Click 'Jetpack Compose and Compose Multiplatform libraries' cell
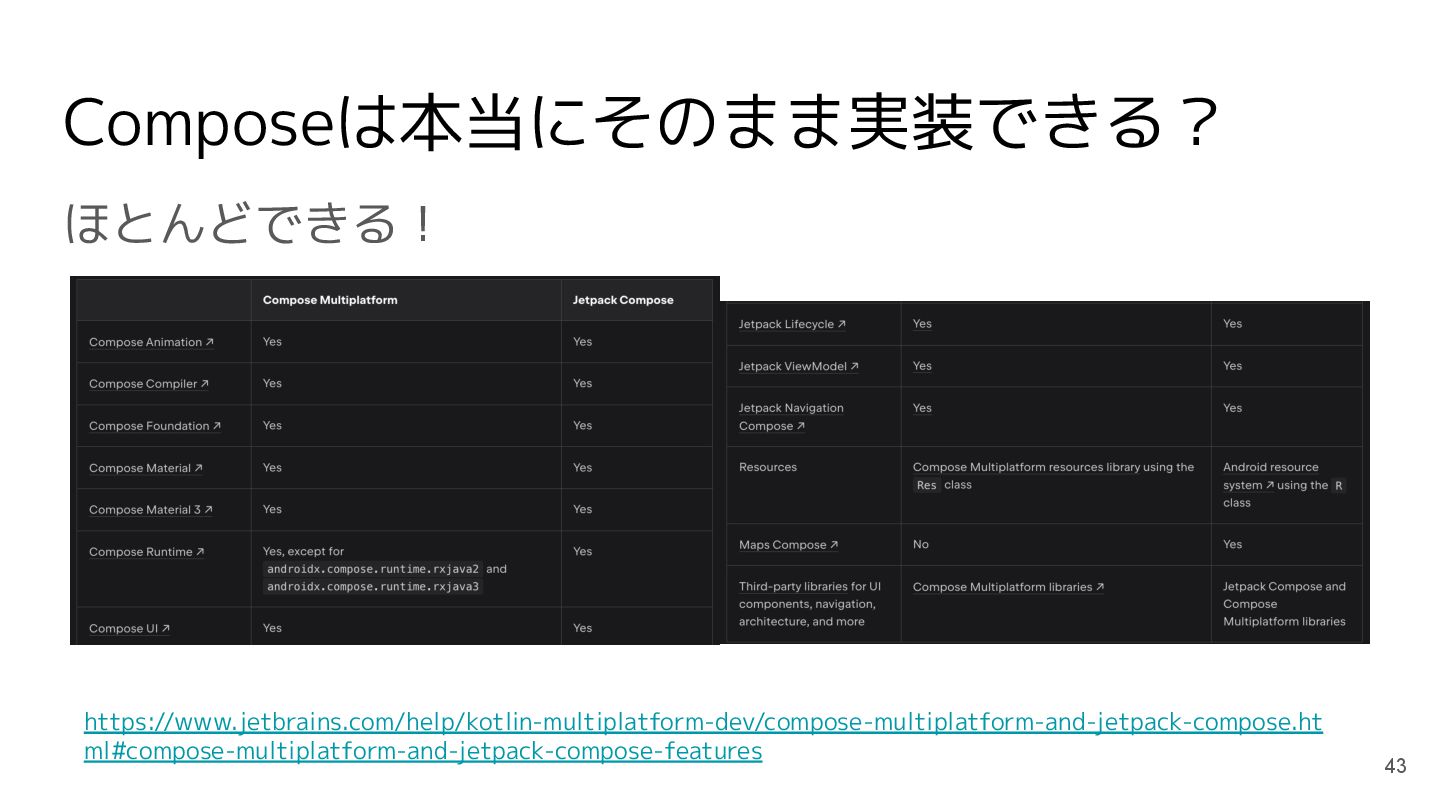 [1284, 604]
